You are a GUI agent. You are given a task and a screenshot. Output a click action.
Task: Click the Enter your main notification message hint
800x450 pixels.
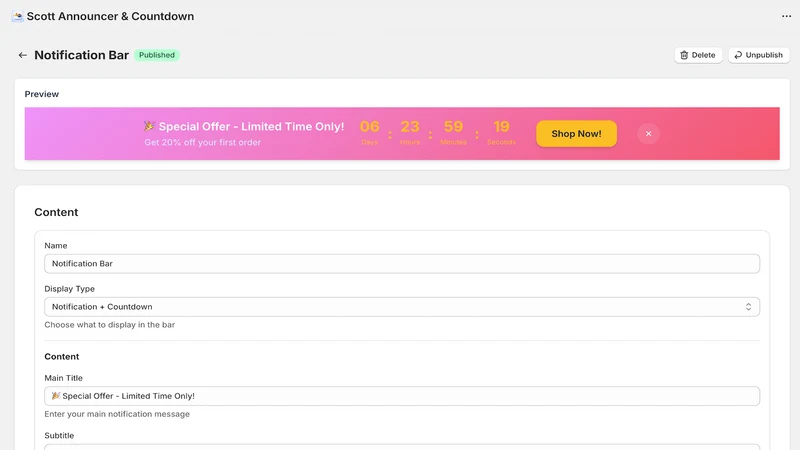[117, 414]
